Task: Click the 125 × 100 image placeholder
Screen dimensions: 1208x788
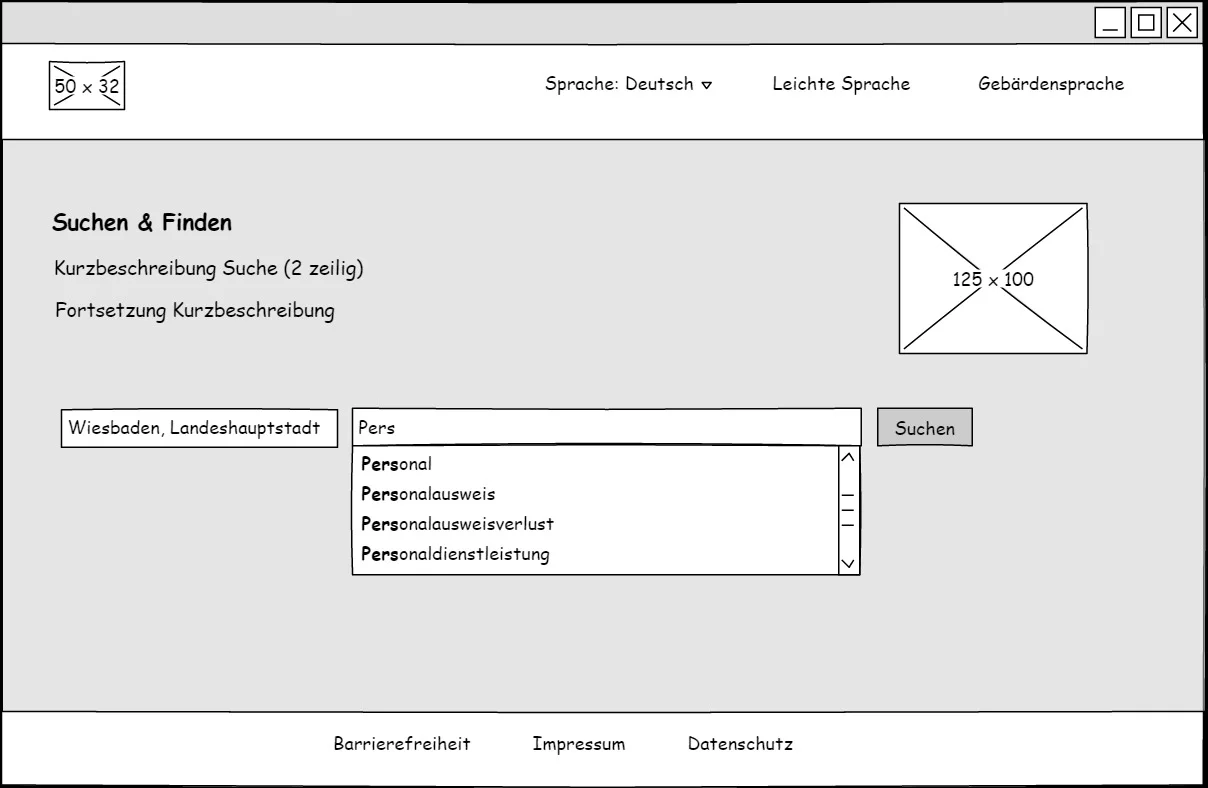Action: click(x=993, y=279)
